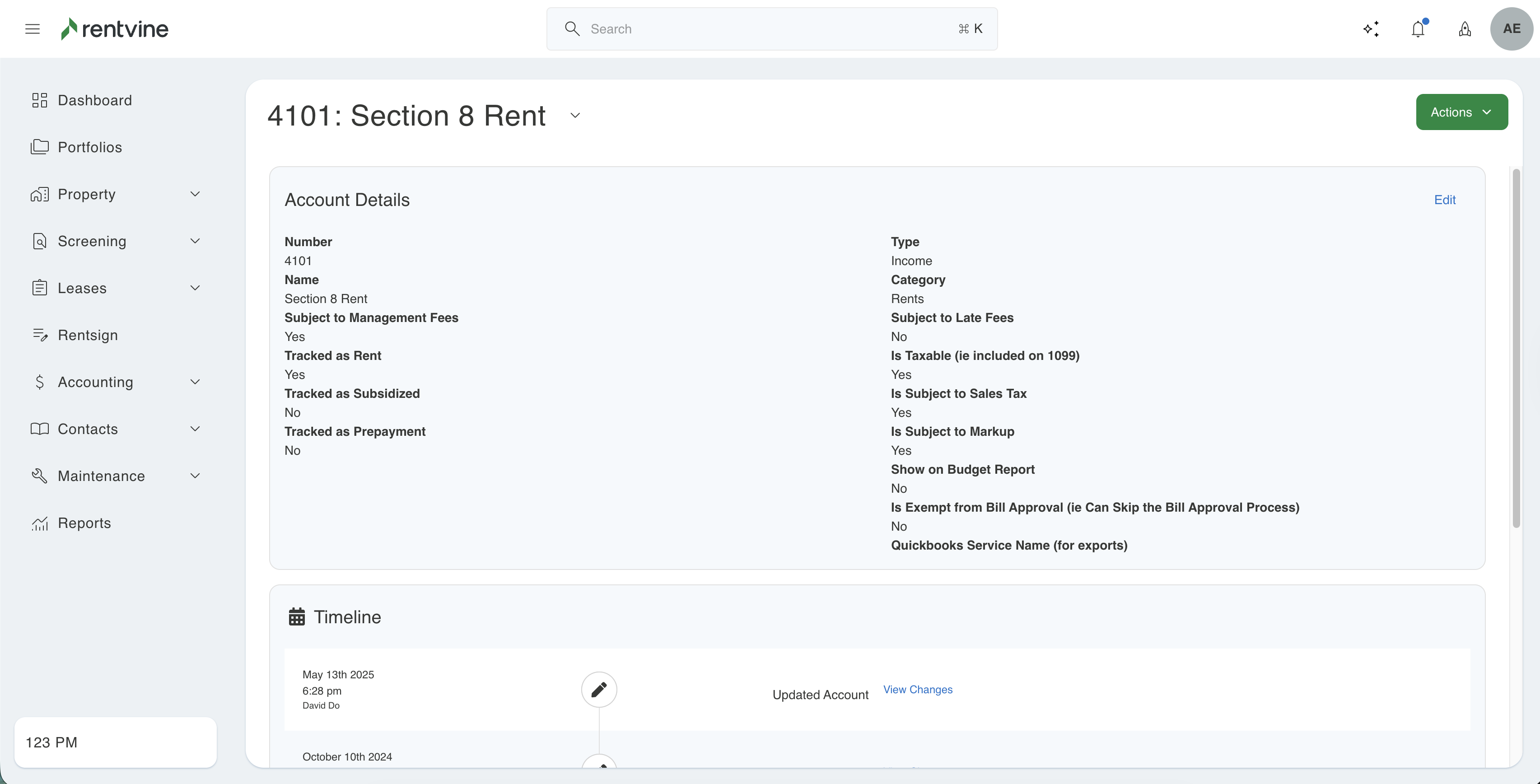Click the View Changes link
The height and width of the screenshot is (784, 1540).
pyautogui.click(x=918, y=690)
